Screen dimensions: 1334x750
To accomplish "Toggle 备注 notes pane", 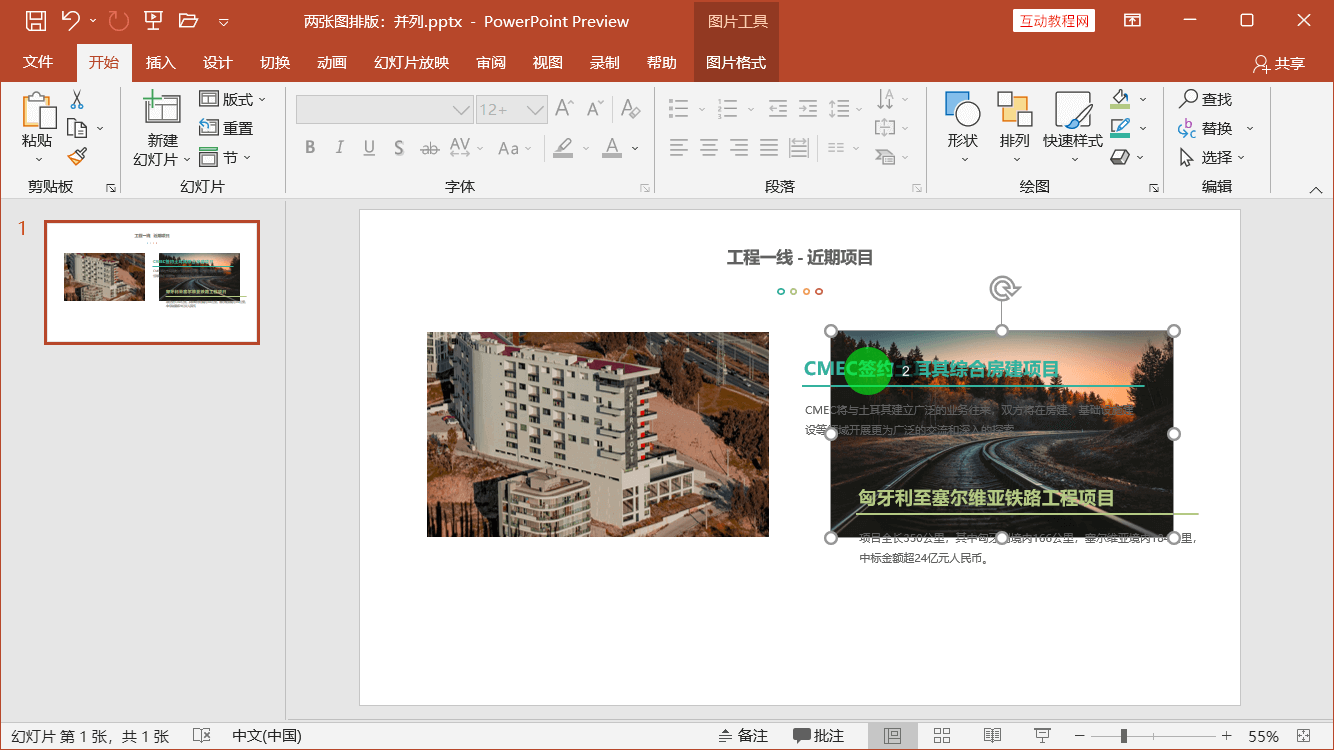I will tap(743, 736).
